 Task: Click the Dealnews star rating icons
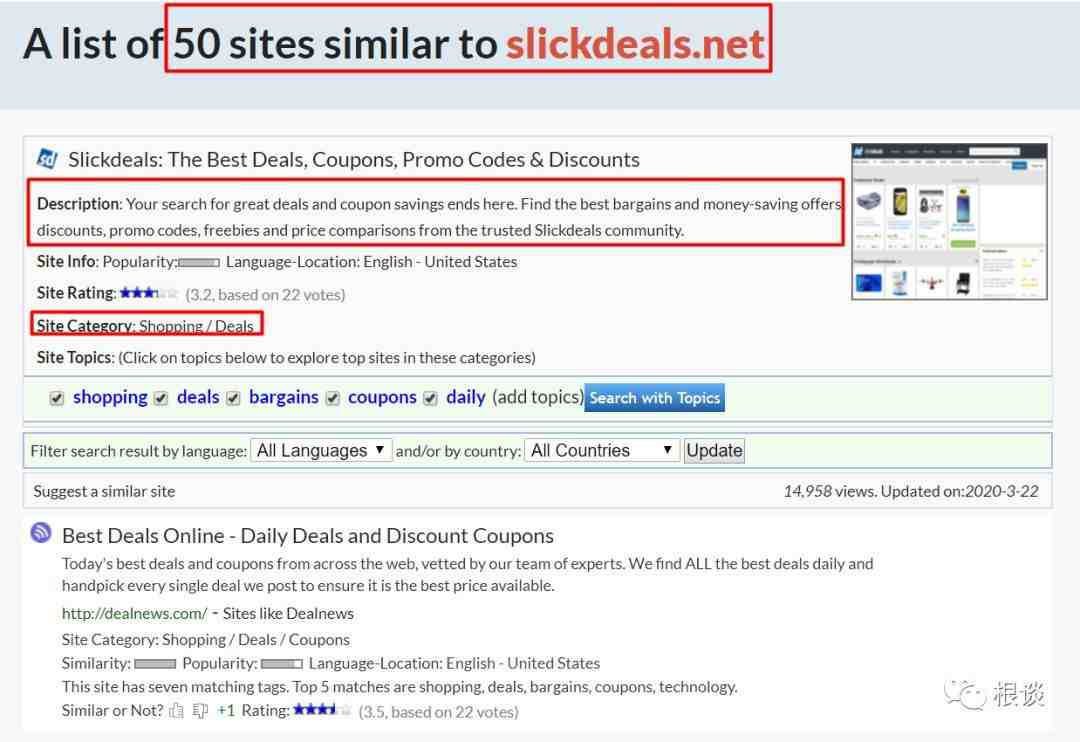322,710
